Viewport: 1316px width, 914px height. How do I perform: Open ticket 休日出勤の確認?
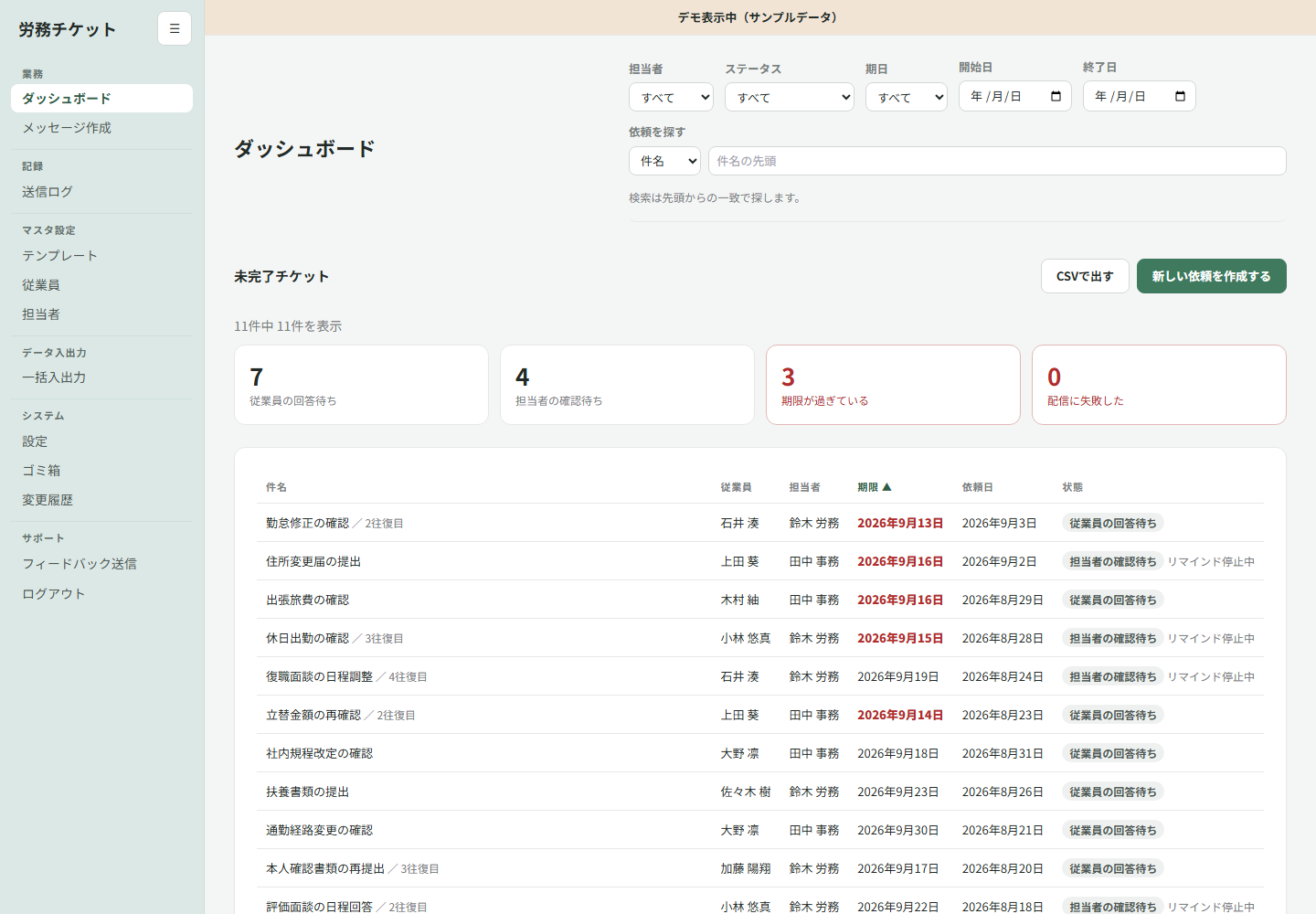(307, 638)
